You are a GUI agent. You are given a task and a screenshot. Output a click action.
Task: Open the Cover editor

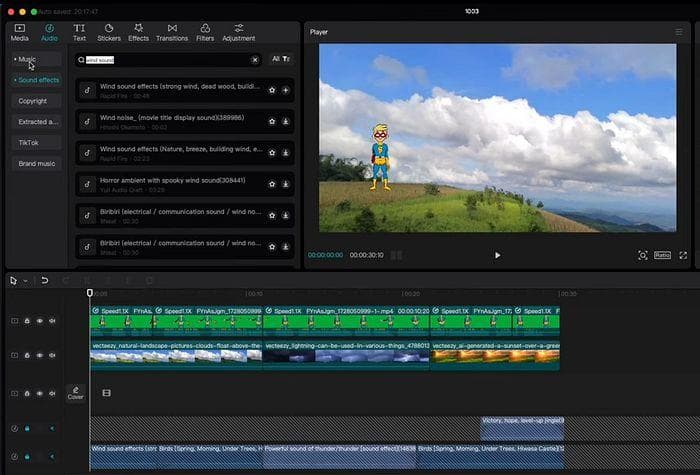[x=75, y=393]
